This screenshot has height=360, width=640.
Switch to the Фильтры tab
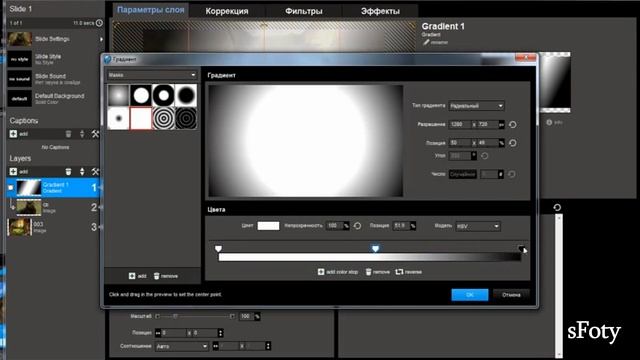tap(304, 11)
